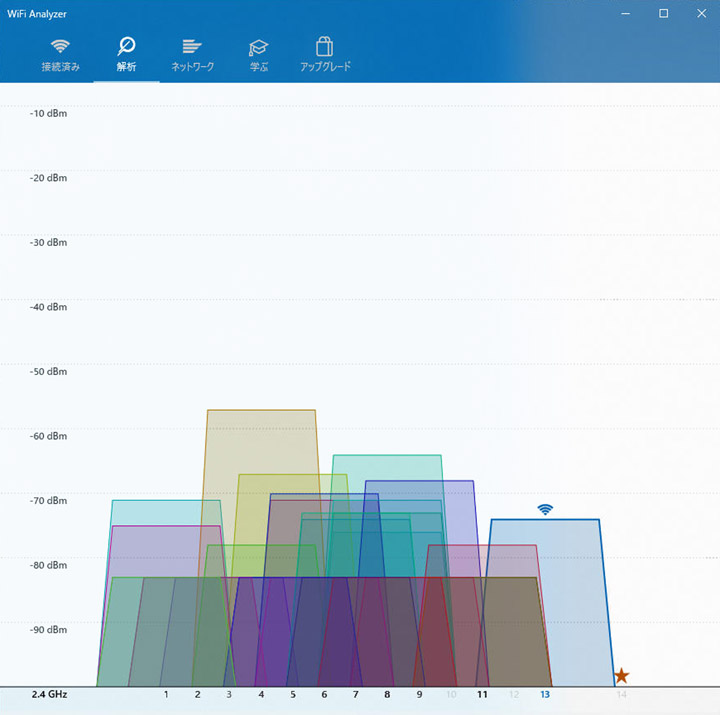
Task: Close the WiFi Analyzer window
Action: pyautogui.click(x=702, y=13)
